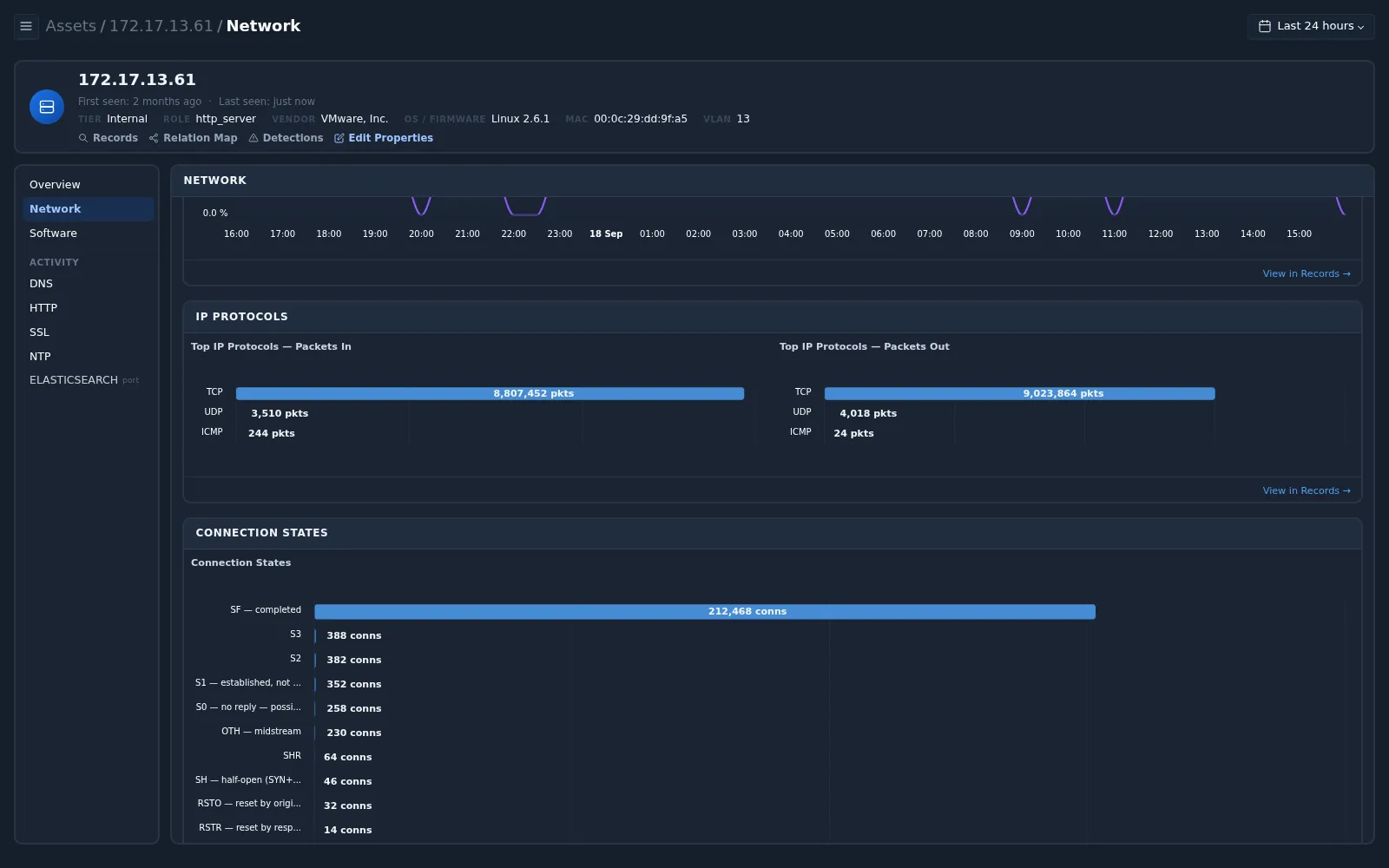Click S3 row 388 conns

[x=354, y=635]
